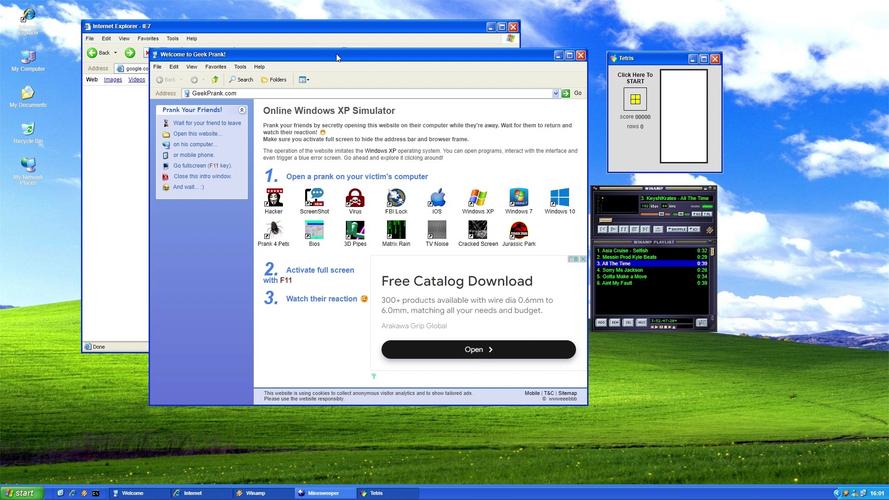The height and width of the screenshot is (500, 889).
Task: Expand the address bar dropdown arrow
Action: (x=555, y=93)
